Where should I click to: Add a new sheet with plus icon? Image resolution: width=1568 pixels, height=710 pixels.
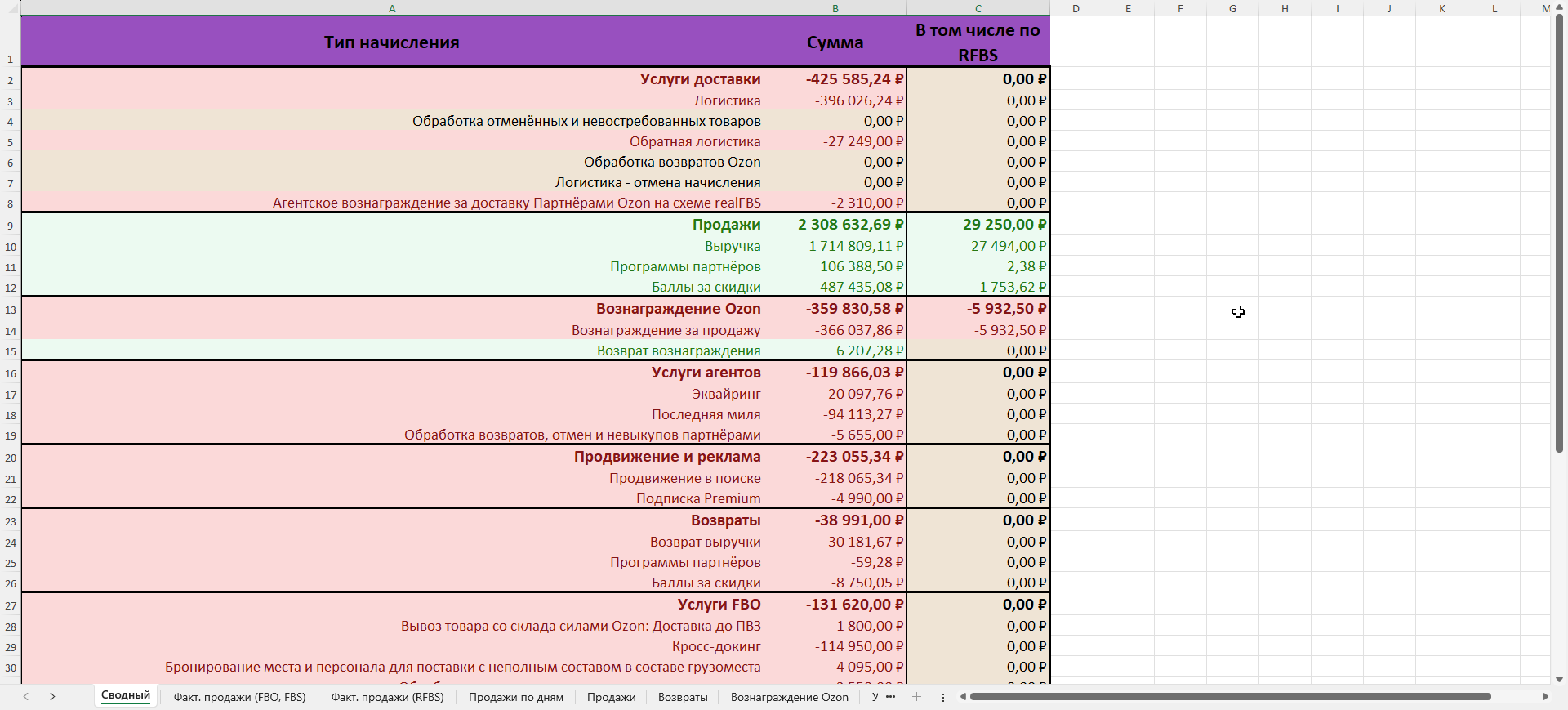[x=916, y=697]
